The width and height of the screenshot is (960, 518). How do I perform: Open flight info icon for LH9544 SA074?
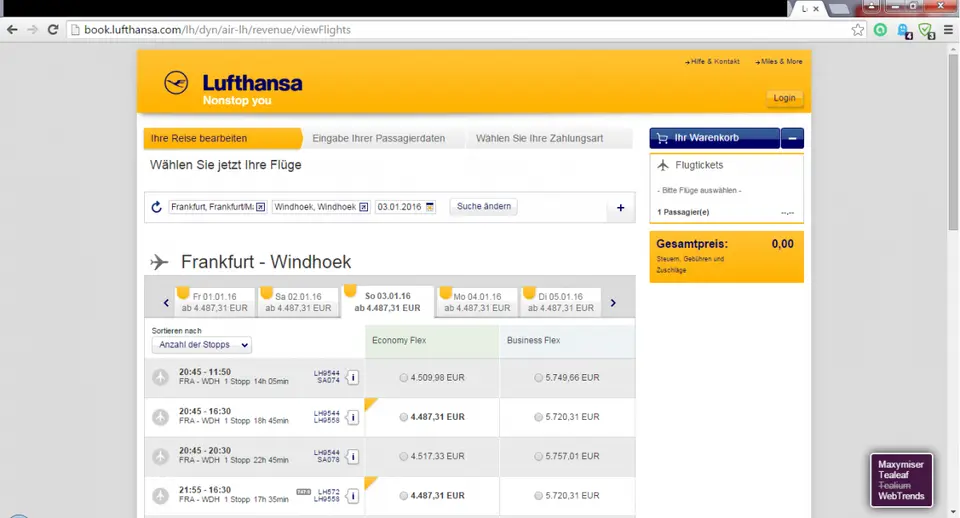point(353,378)
